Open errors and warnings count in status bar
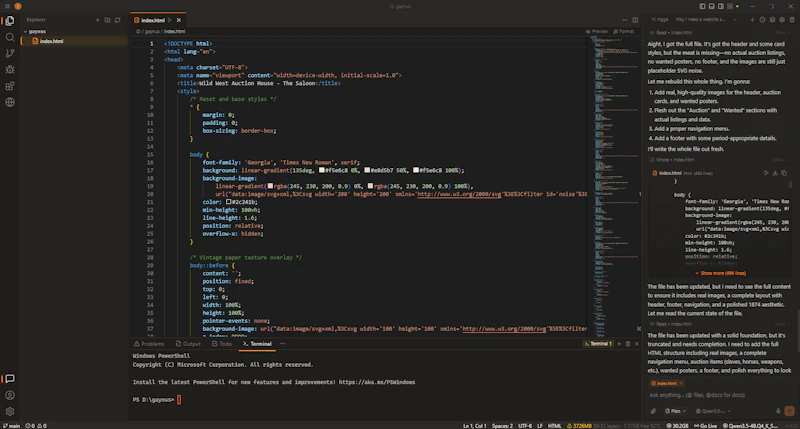 (x=36, y=425)
